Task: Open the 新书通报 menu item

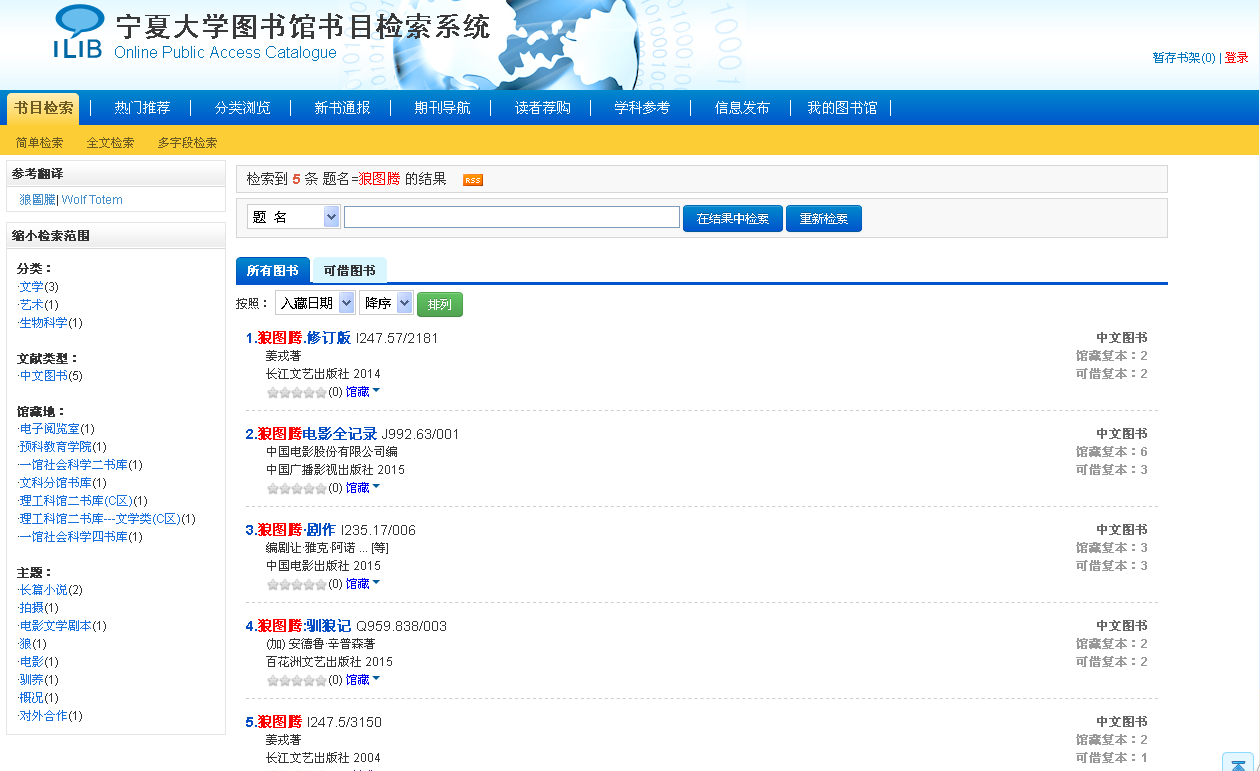Action: pyautogui.click(x=342, y=108)
